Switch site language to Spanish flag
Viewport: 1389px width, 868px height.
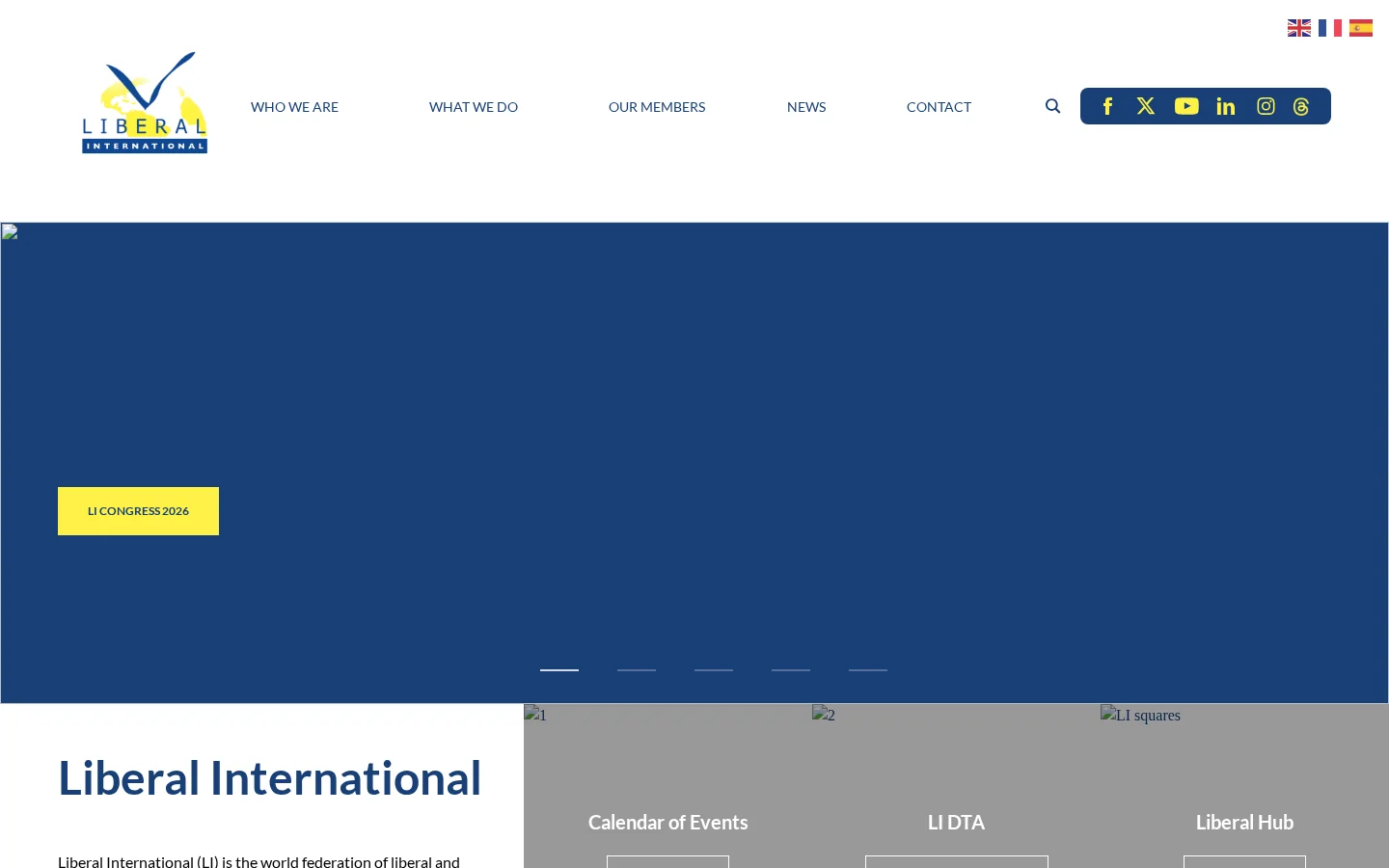[x=1361, y=28]
